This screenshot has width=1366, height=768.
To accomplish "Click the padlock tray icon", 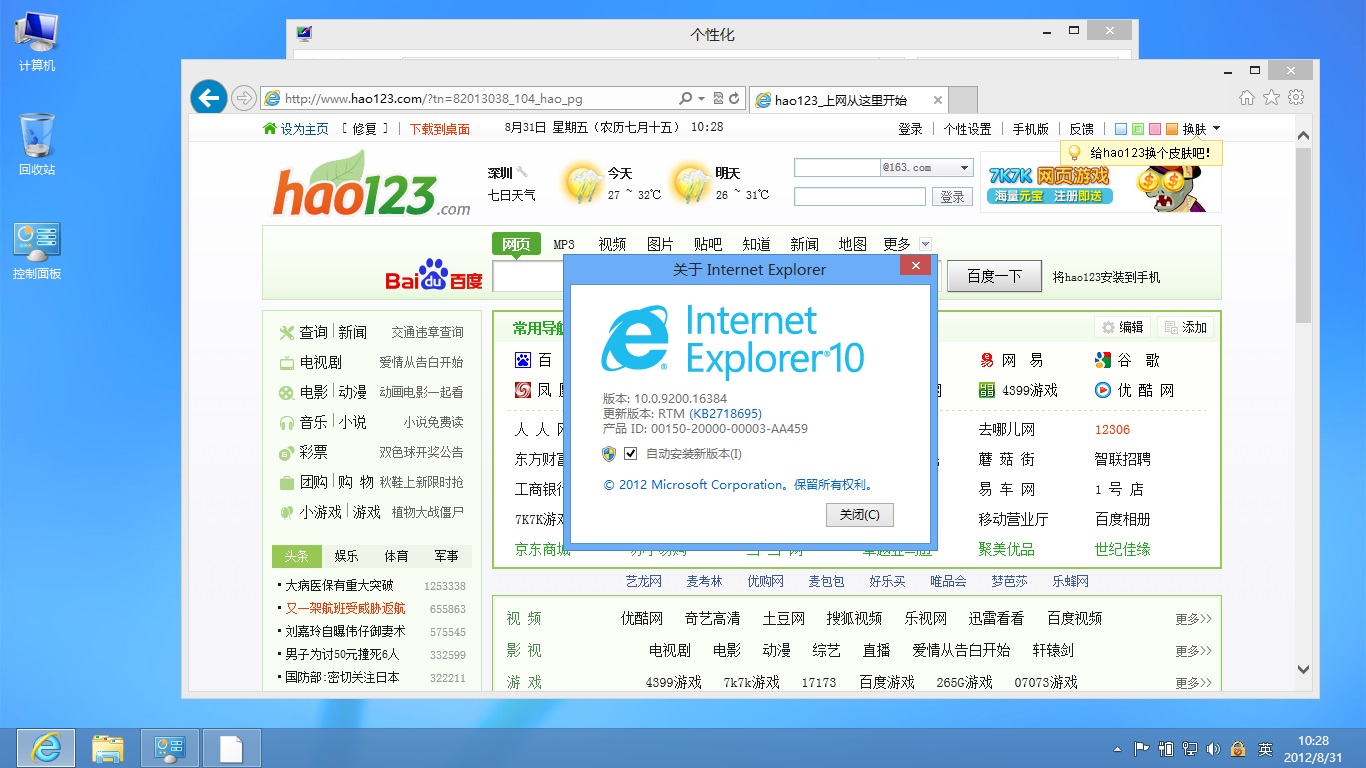I will pos(1238,748).
